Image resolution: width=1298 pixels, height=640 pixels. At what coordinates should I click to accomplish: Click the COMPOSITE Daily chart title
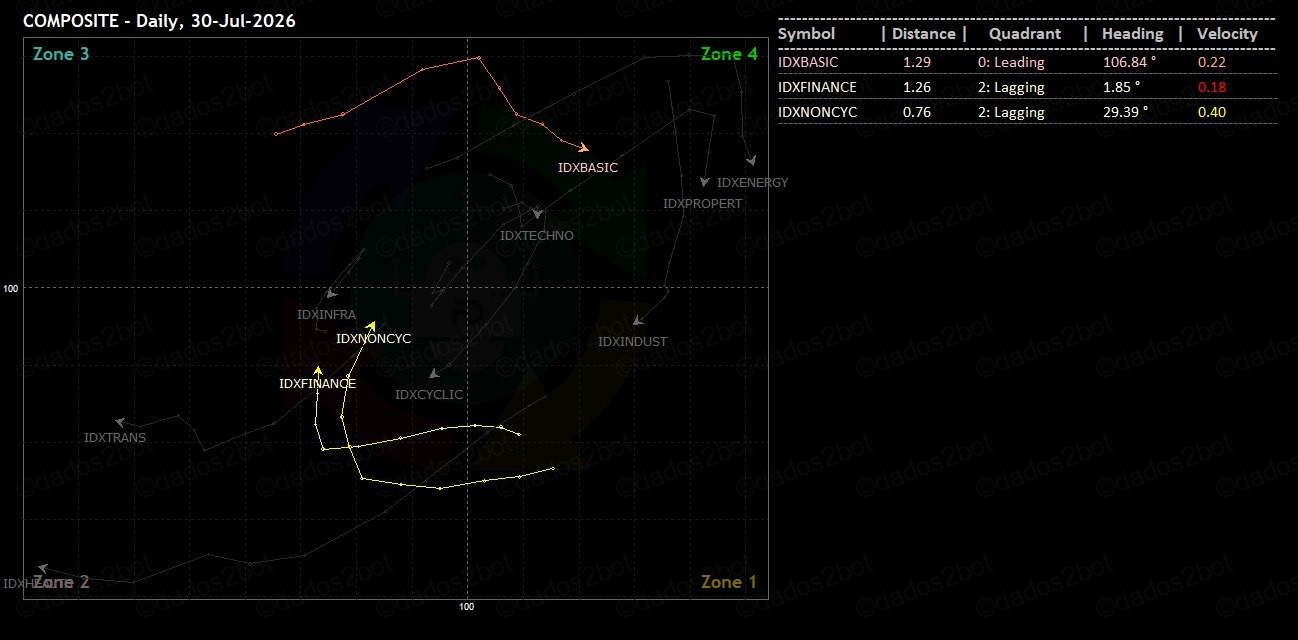click(x=159, y=20)
